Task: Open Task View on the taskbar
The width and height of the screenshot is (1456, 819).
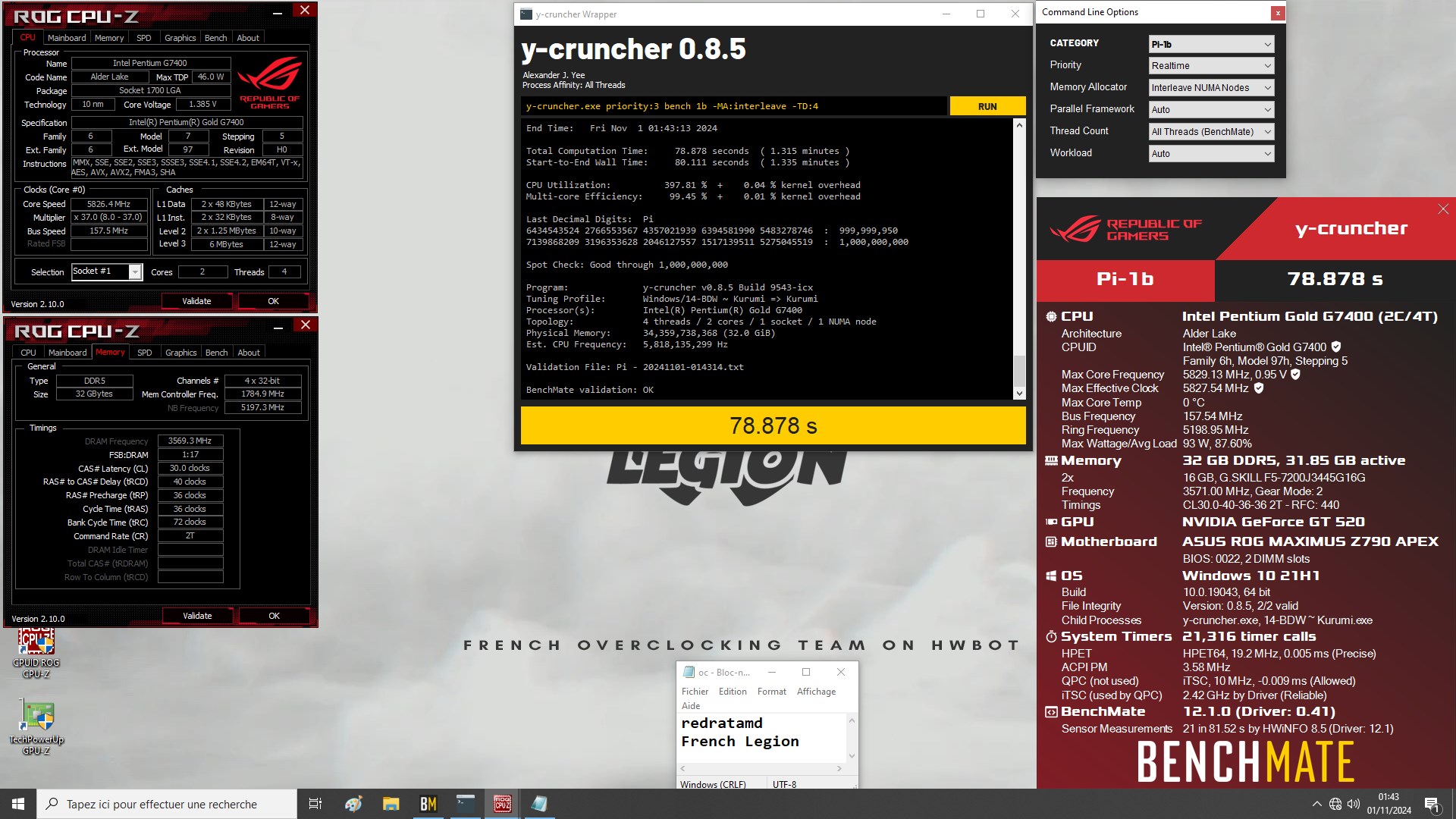Action: tap(315, 804)
